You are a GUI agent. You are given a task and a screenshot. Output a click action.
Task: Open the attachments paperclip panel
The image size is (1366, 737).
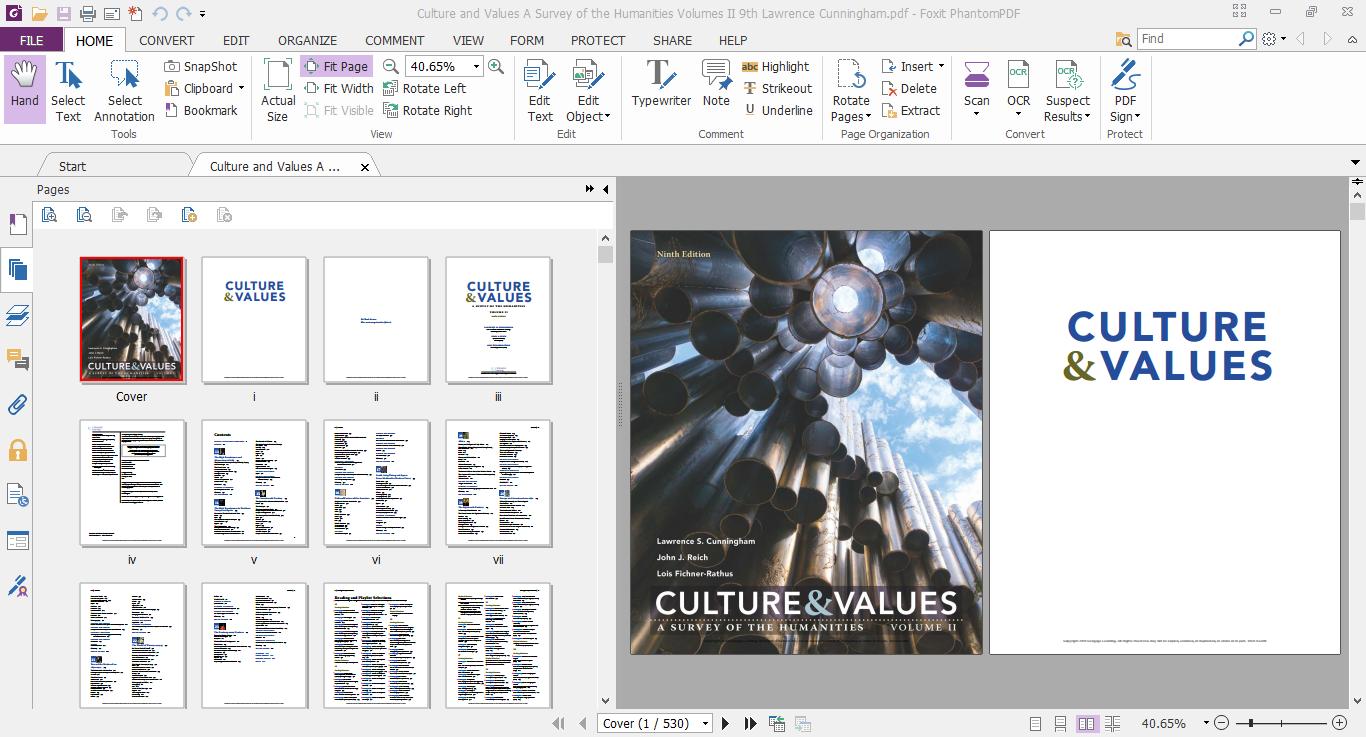coord(17,405)
